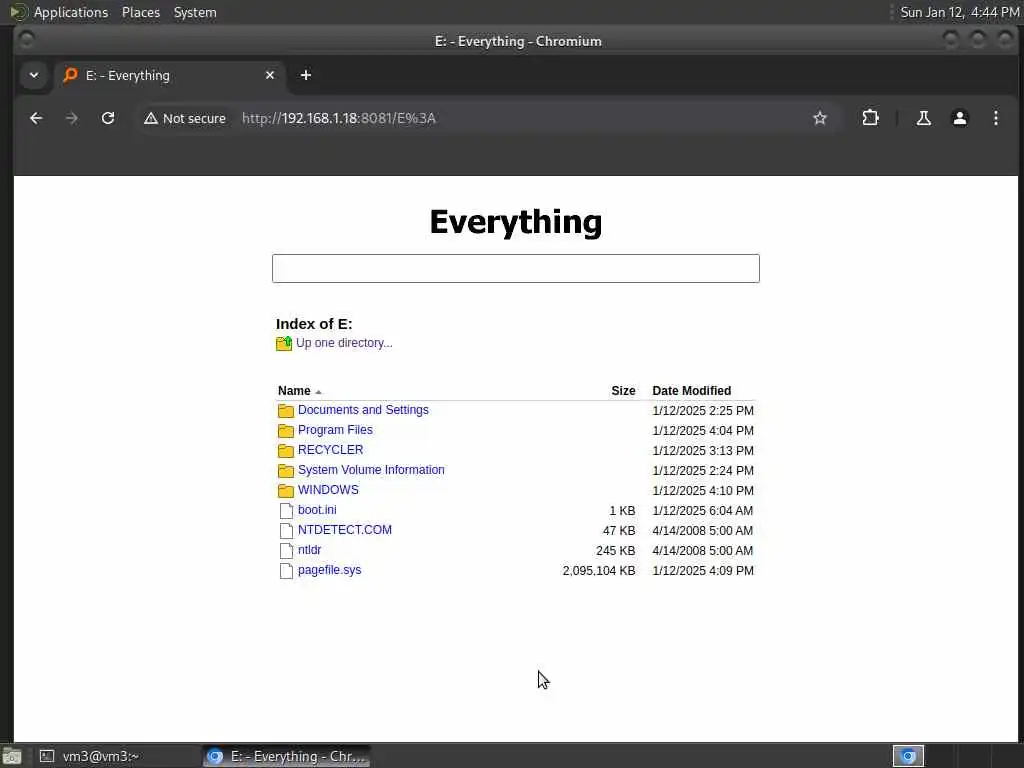Download the boot.ini file
Viewport: 1024px width, 768px height.
pos(317,509)
